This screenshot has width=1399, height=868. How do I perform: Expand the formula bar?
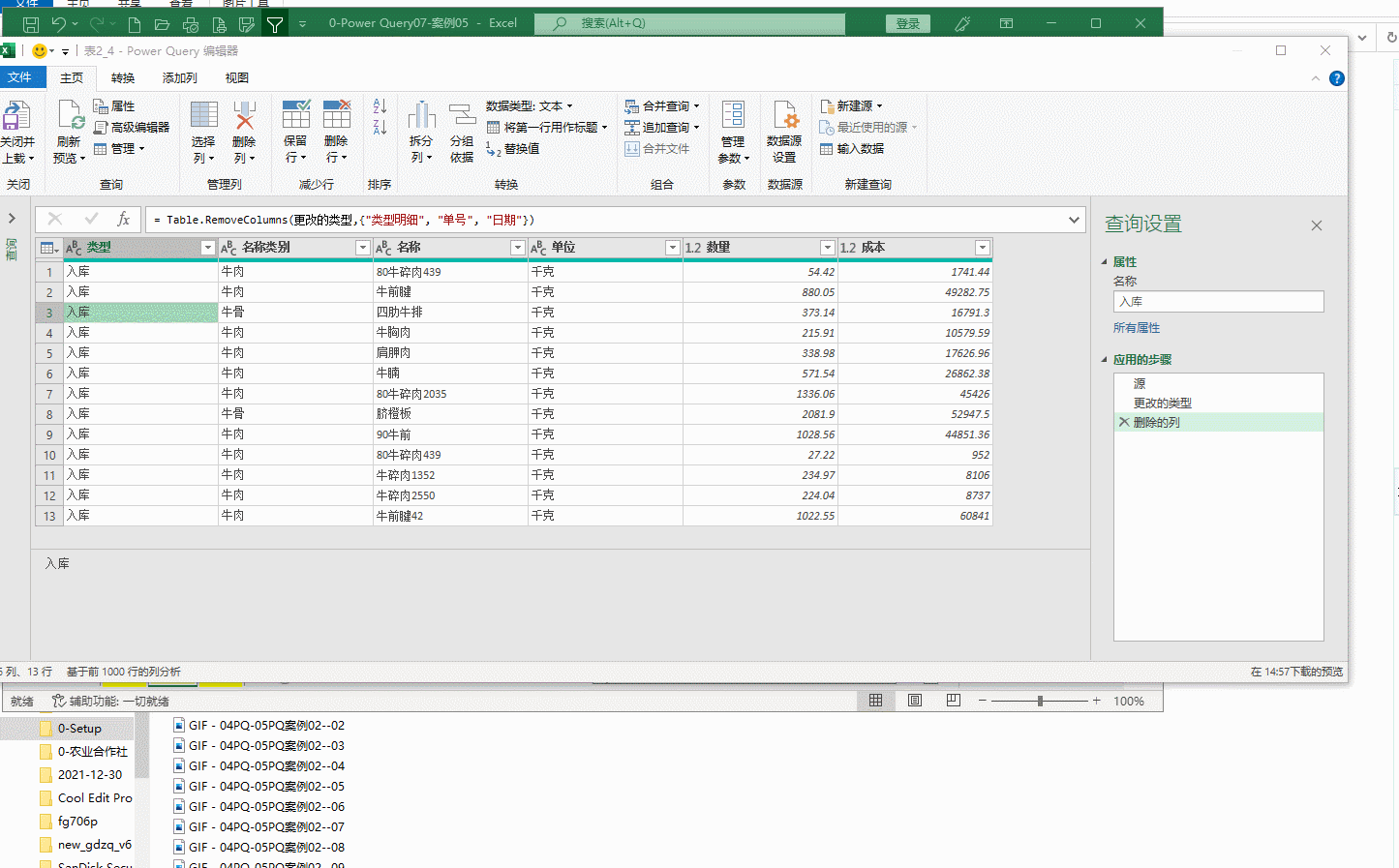click(x=1074, y=220)
